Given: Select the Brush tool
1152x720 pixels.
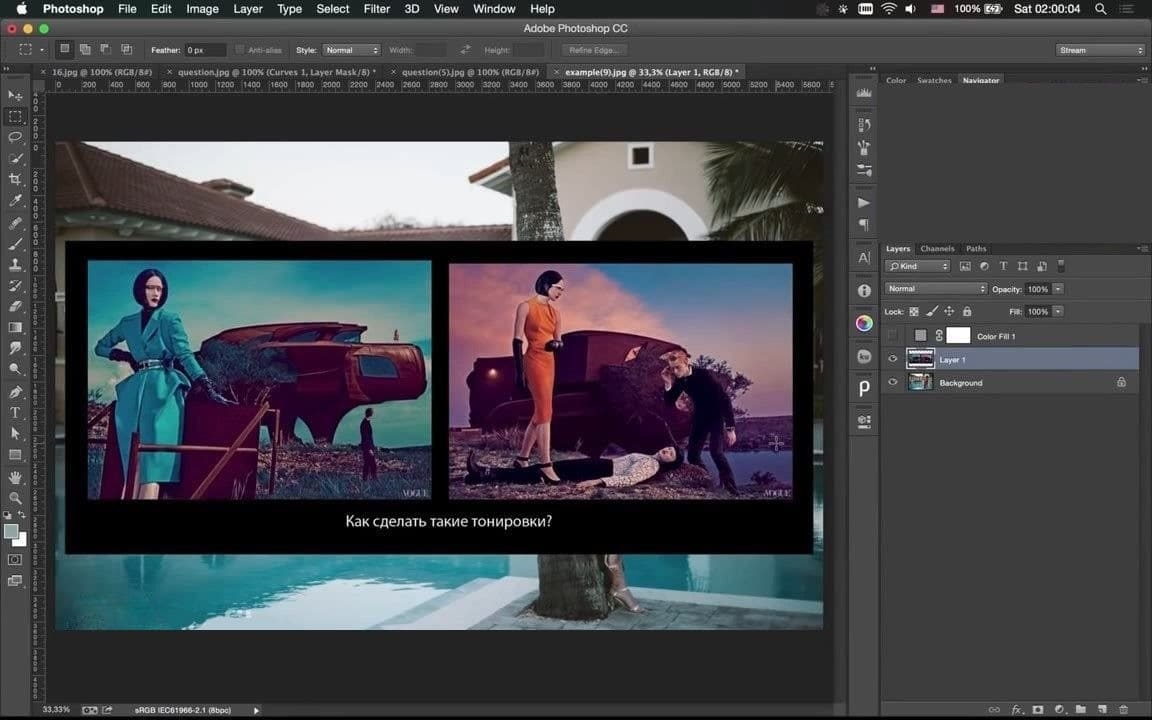Looking at the screenshot, I should 15,244.
